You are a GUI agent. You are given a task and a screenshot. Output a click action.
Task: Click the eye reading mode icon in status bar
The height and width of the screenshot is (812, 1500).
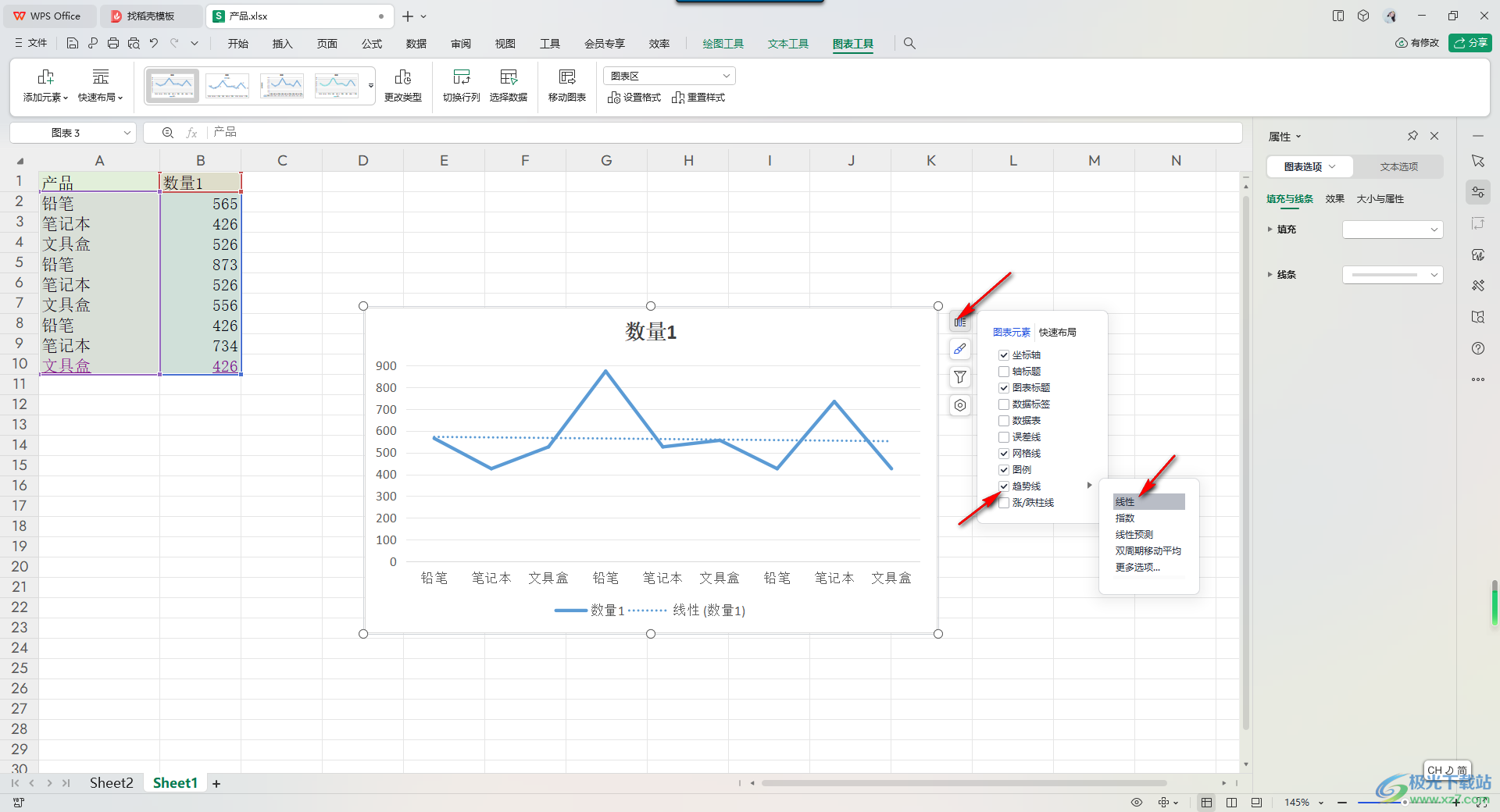tap(1137, 803)
